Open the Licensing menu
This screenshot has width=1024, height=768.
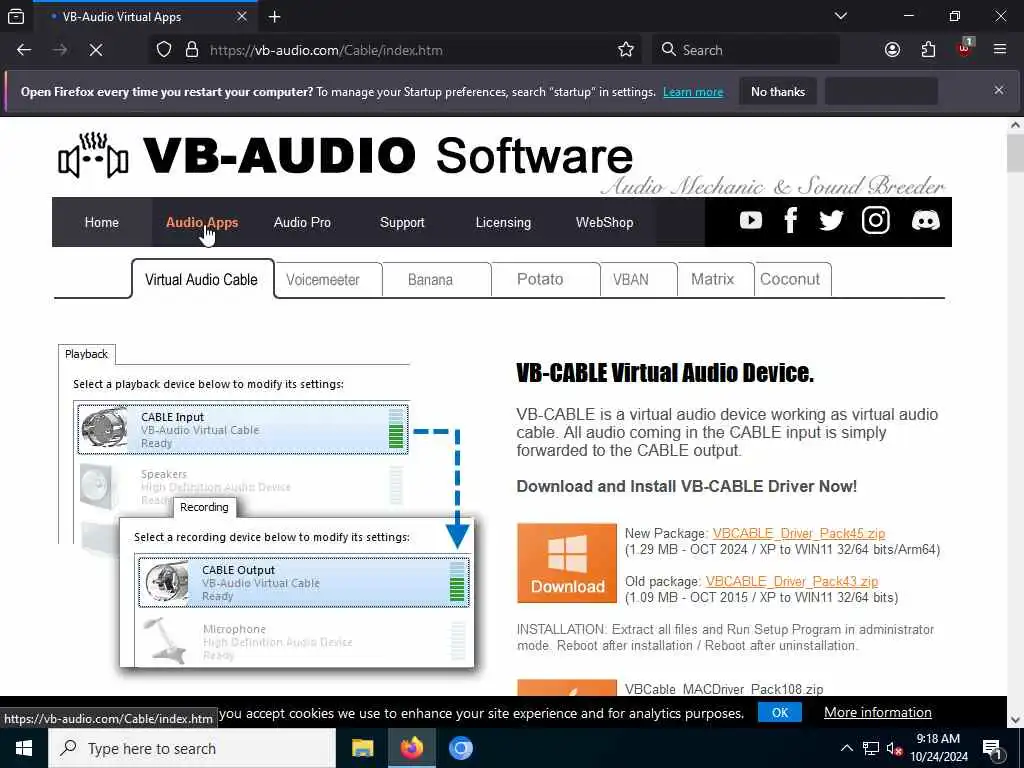(503, 222)
